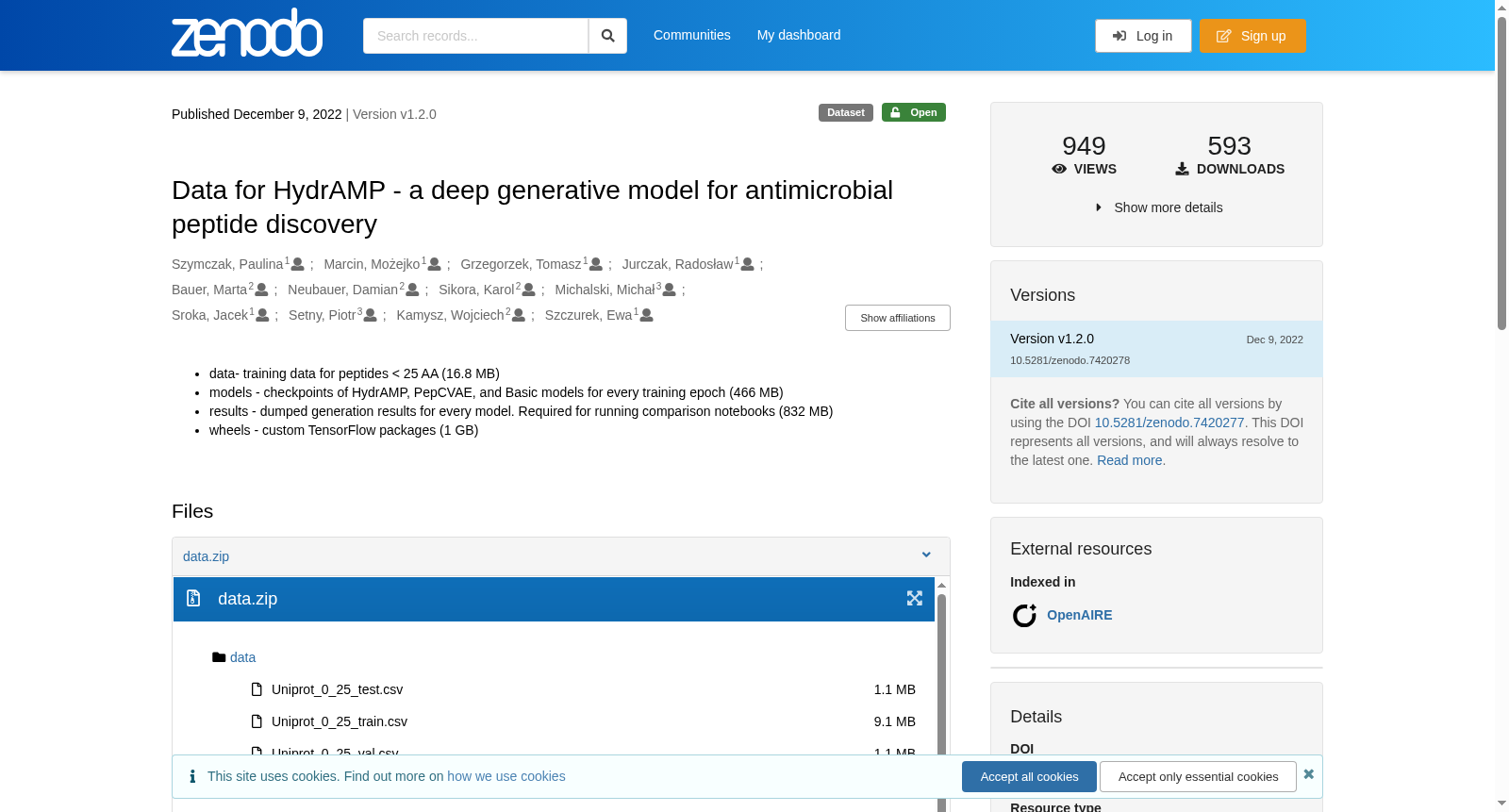This screenshot has height=812, width=1509.
Task: Expand Show more details statistics
Action: pos(1157,207)
